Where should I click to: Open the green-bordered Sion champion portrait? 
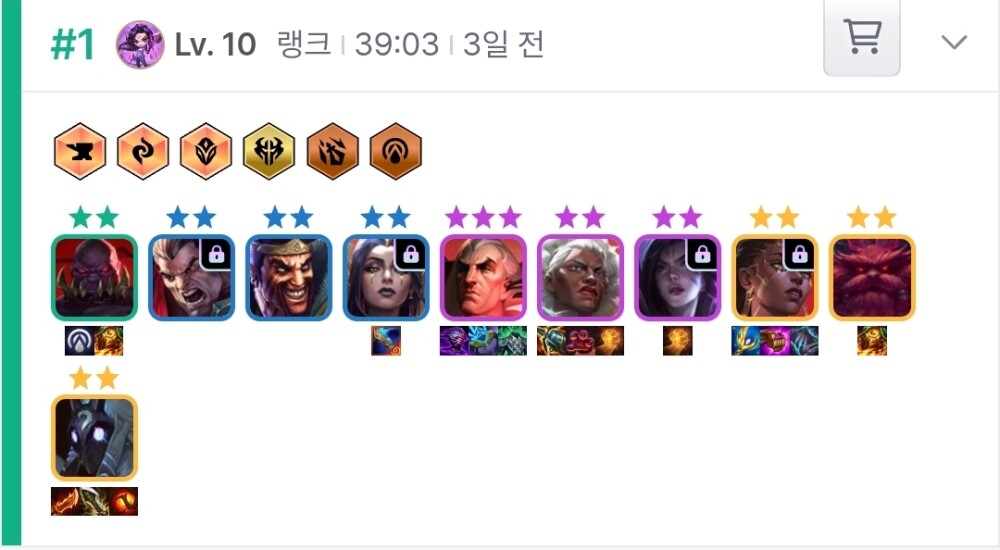point(94,278)
